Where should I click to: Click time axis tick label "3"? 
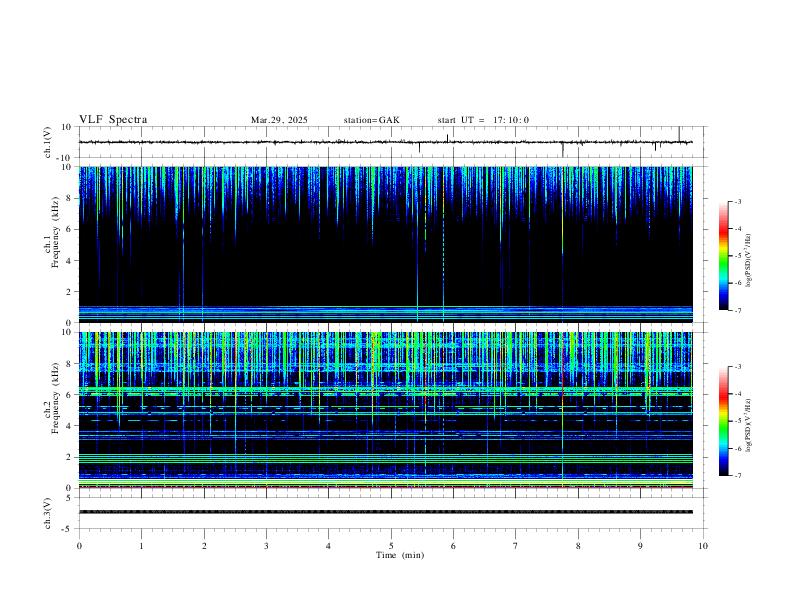(266, 546)
